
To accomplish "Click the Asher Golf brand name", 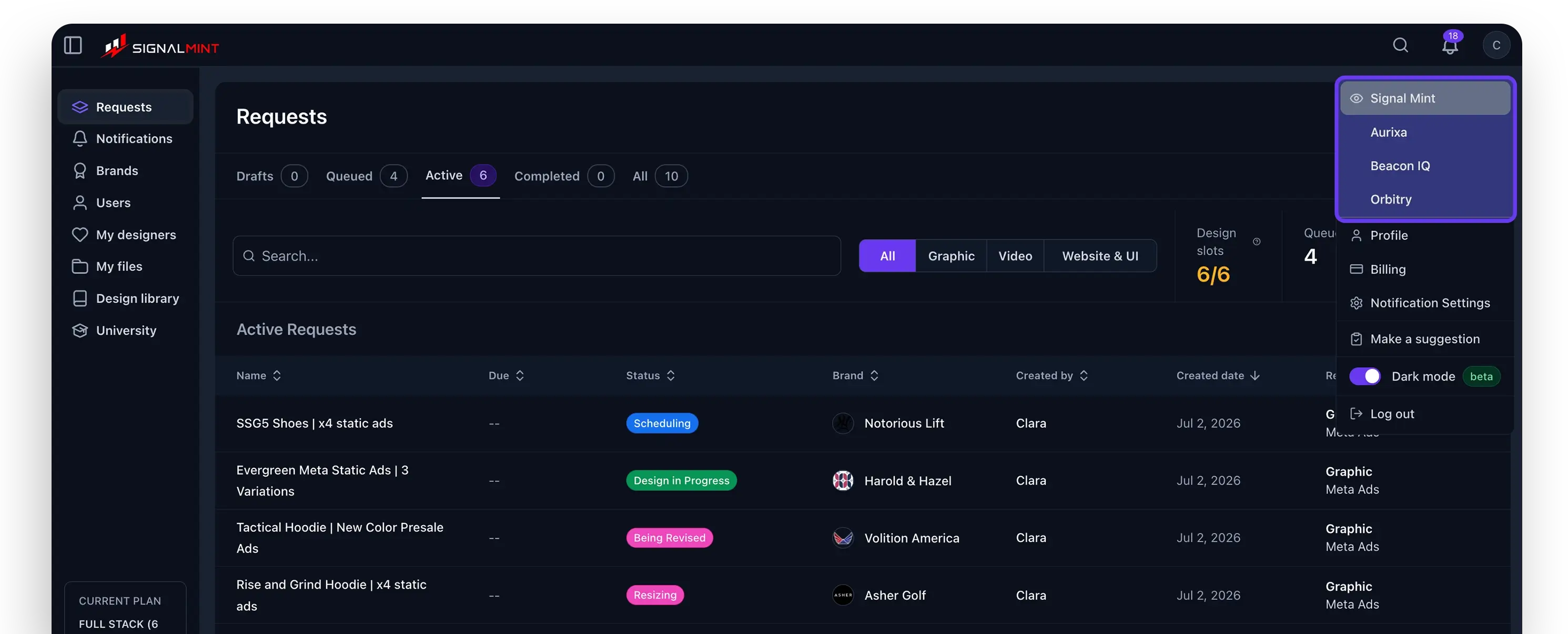I will point(895,595).
